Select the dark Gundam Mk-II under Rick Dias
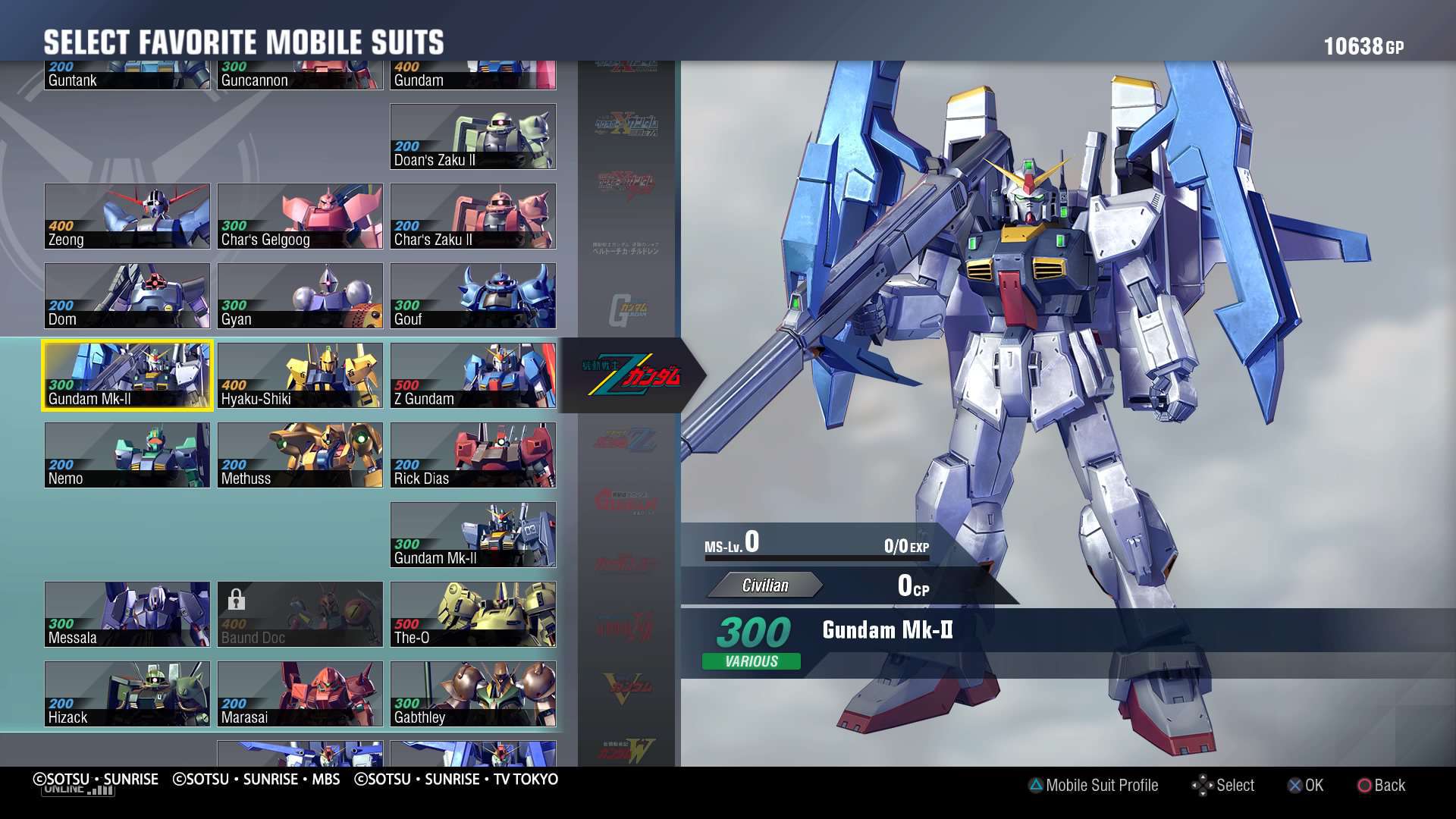Viewport: 1456px width, 819px height. coord(473,535)
